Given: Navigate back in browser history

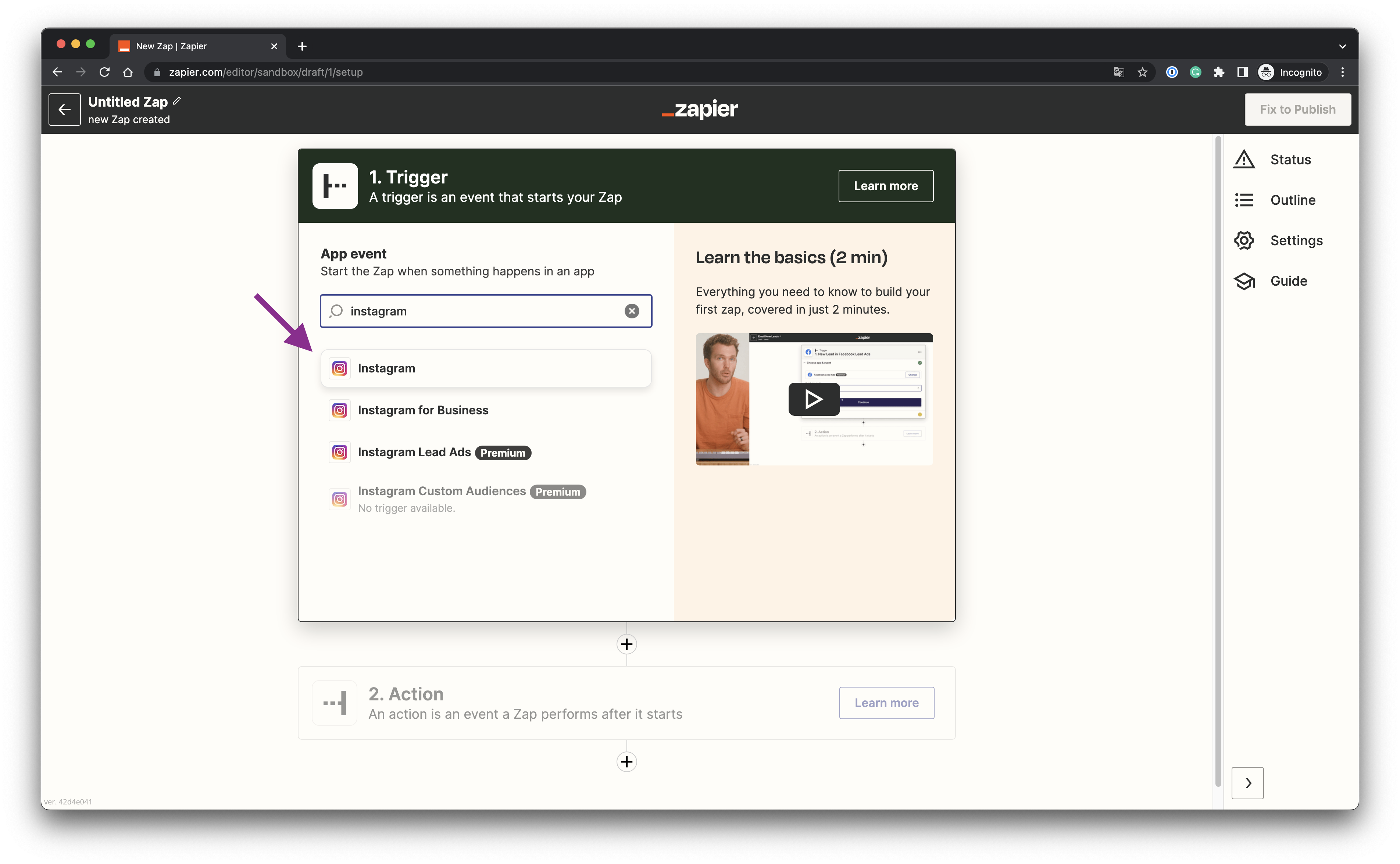Looking at the screenshot, I should pyautogui.click(x=57, y=72).
